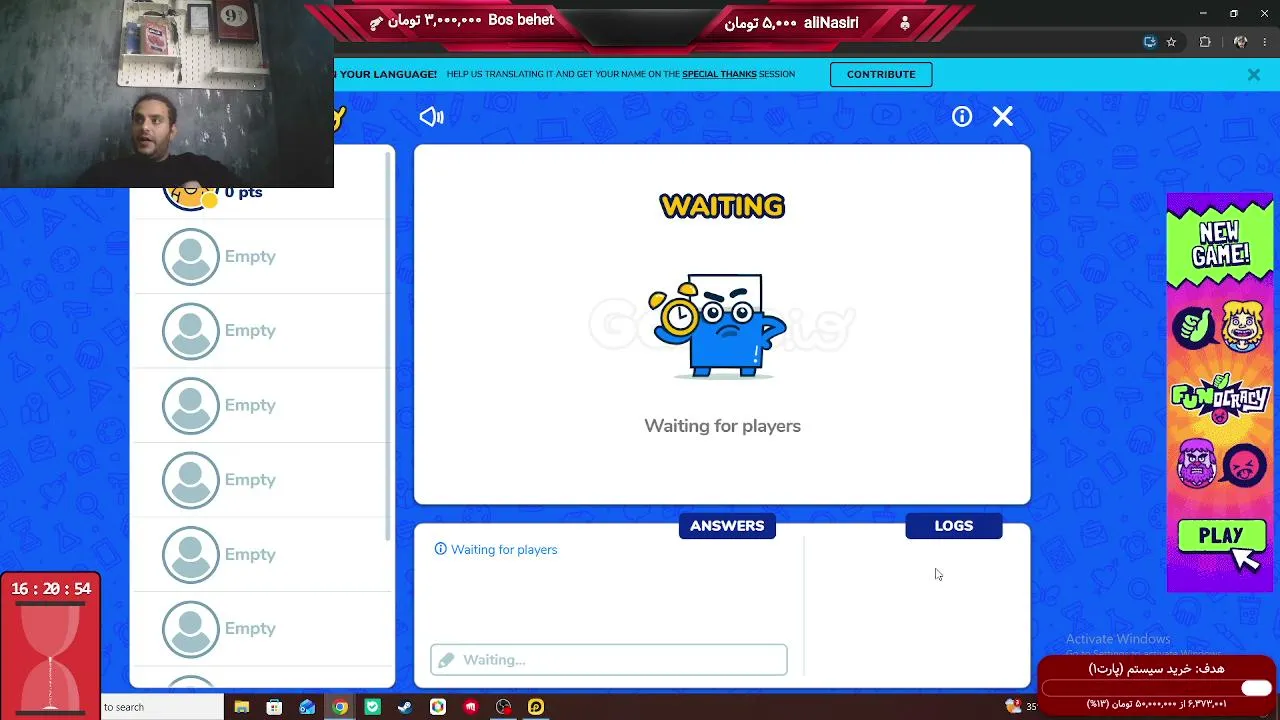Select the fourth Empty player slot avatar

point(190,480)
